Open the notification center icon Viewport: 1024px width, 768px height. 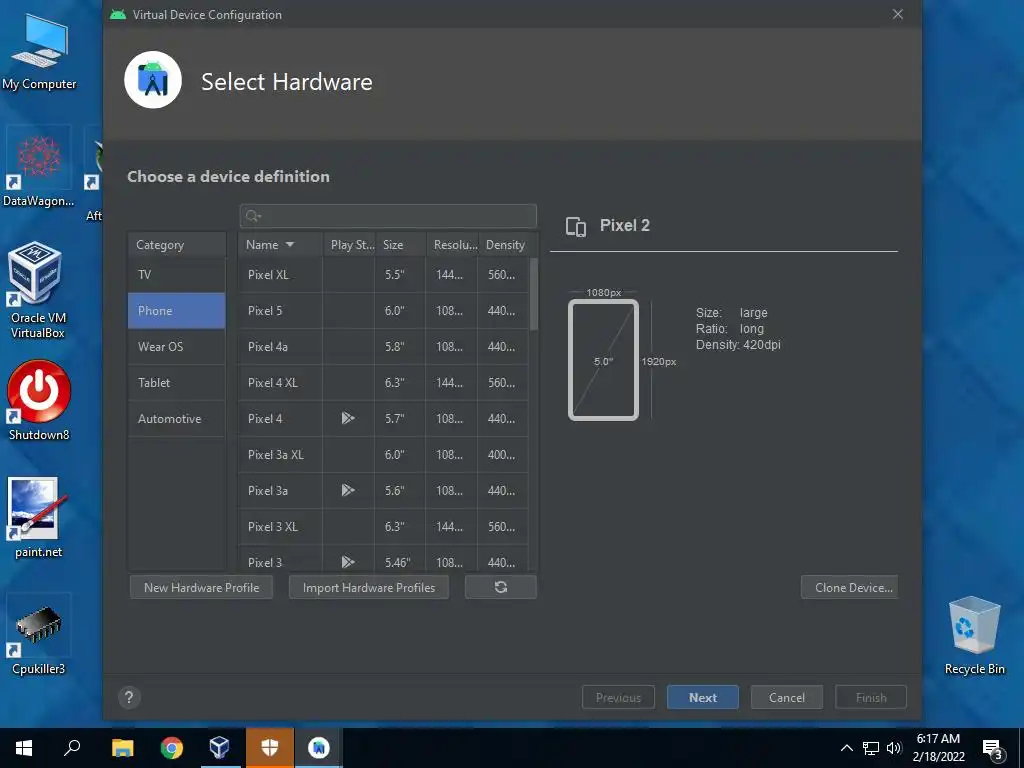992,748
